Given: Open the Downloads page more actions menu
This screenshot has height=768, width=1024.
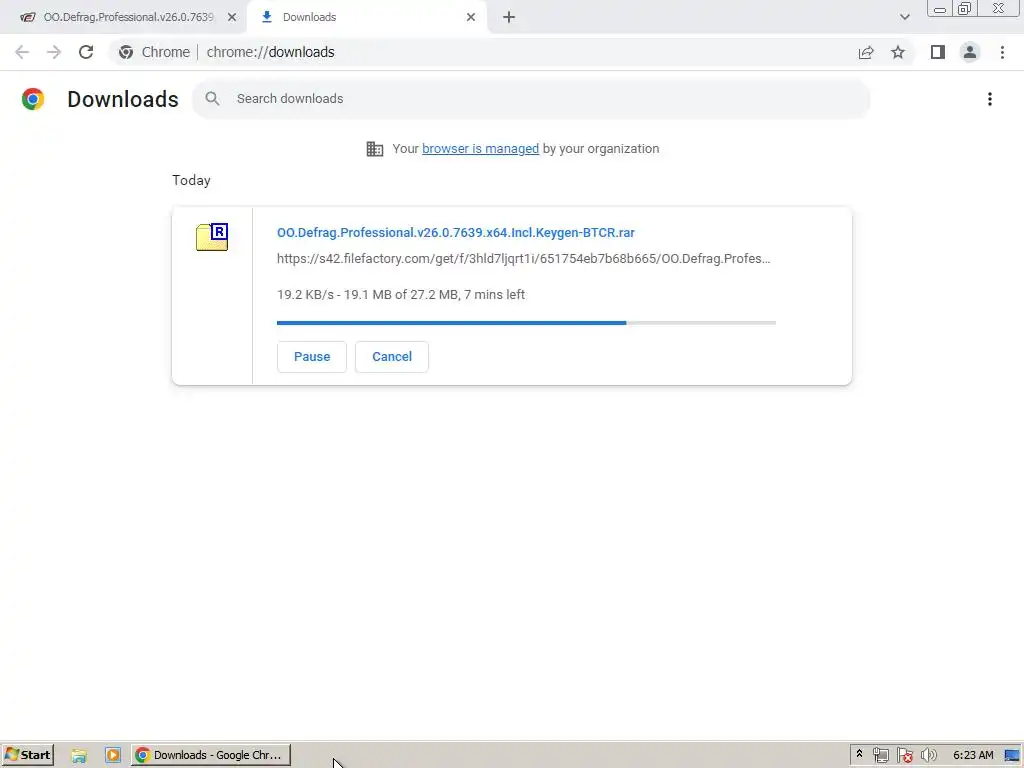Looking at the screenshot, I should click(990, 99).
